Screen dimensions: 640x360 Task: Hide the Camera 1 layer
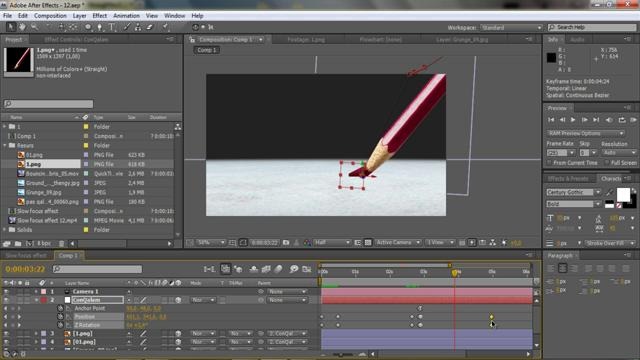(x=6, y=291)
